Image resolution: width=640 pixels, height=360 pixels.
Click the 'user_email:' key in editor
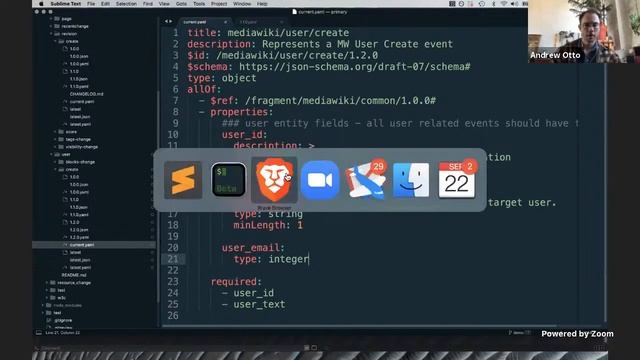coord(253,248)
